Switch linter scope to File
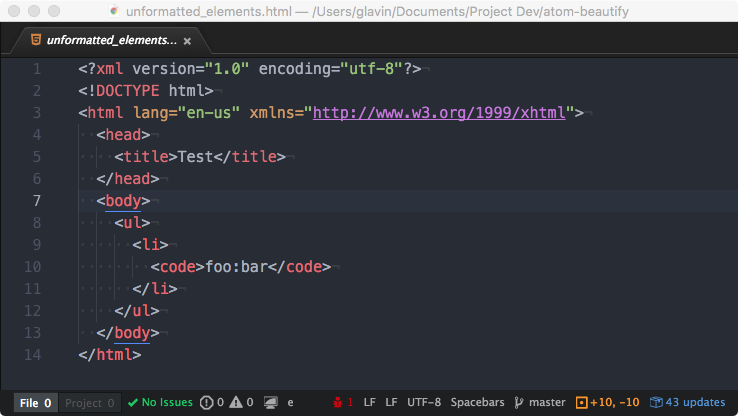 point(35,403)
